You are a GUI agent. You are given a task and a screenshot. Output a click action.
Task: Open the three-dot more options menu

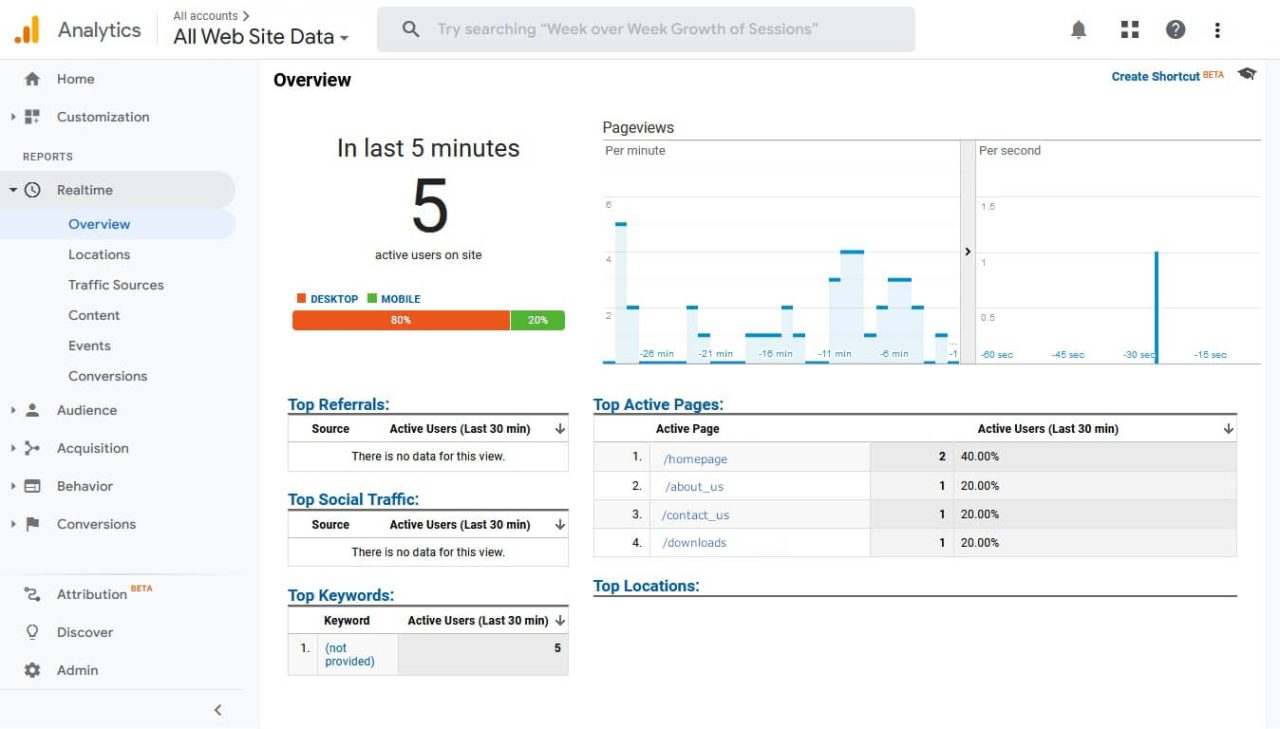tap(1217, 30)
